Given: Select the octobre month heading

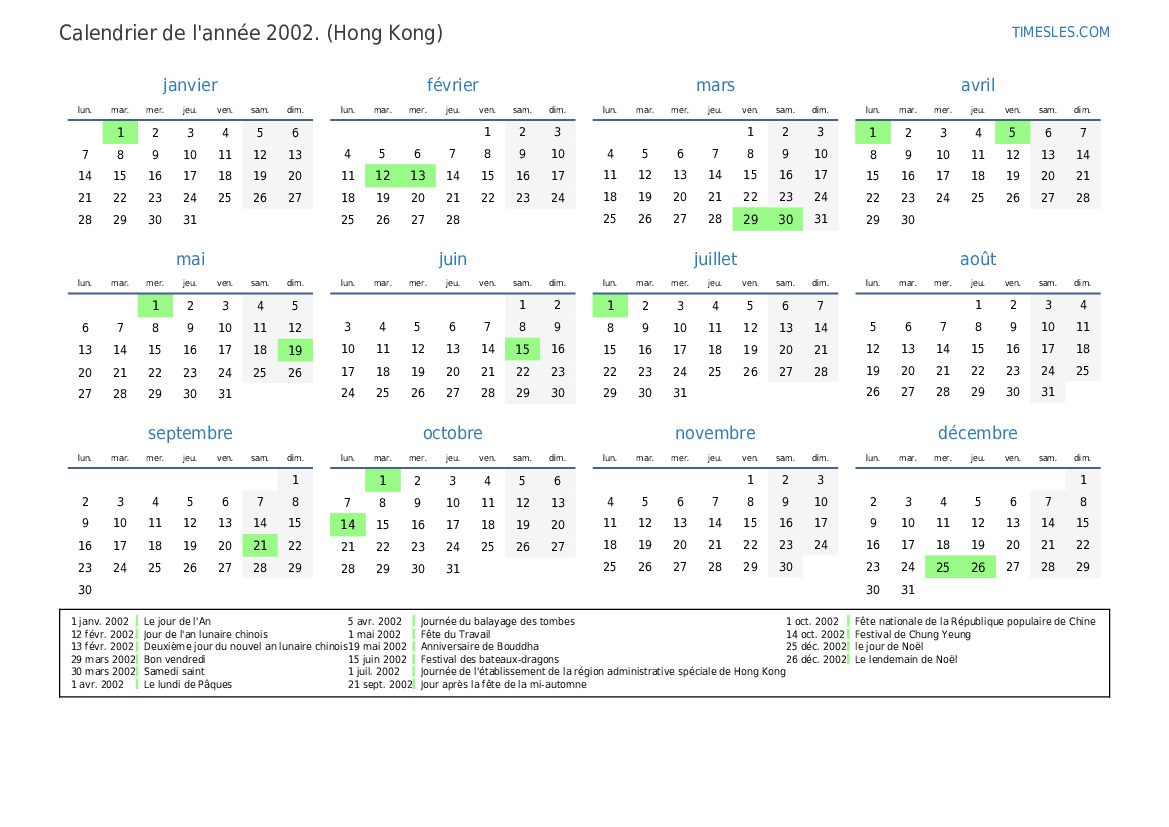Looking at the screenshot, I should (453, 433).
